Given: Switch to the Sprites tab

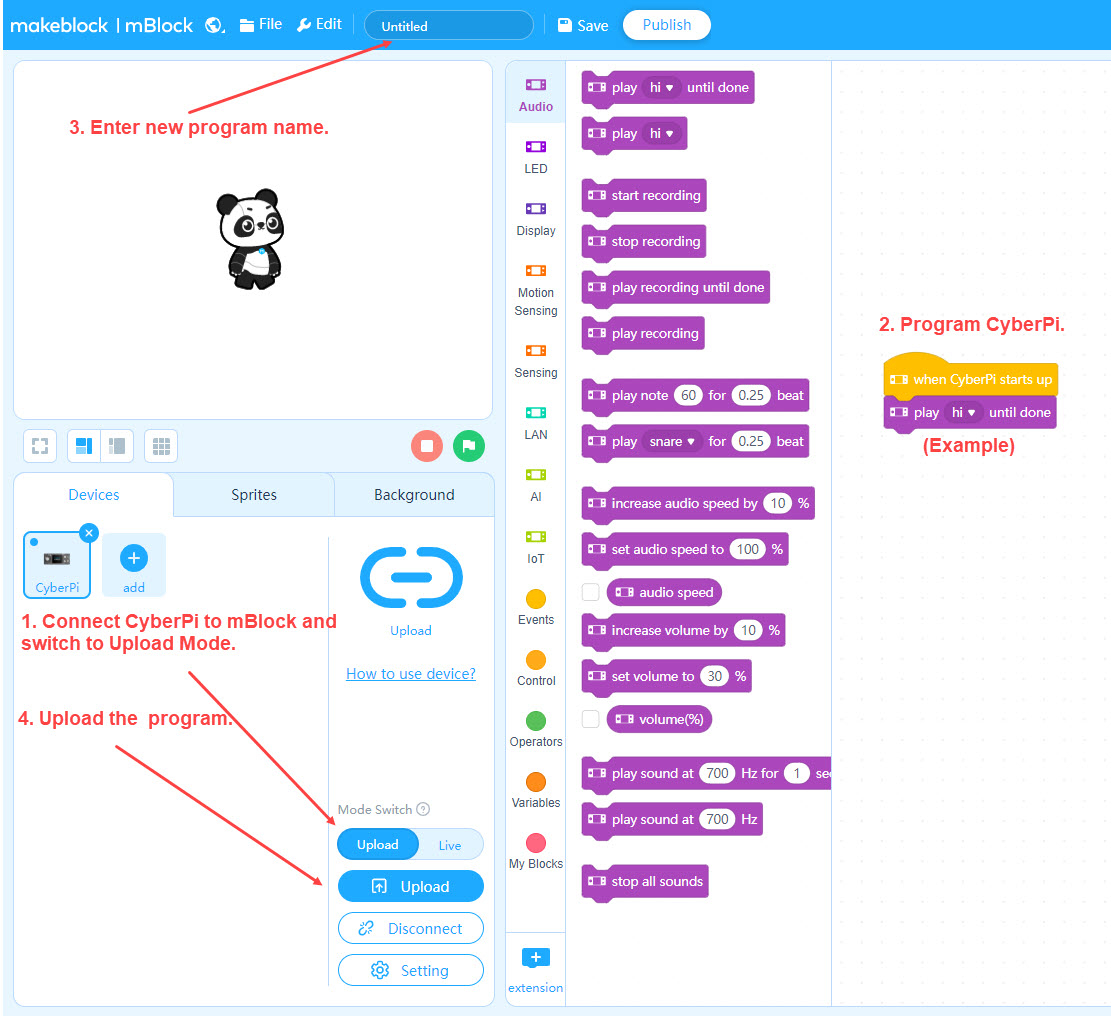Looking at the screenshot, I should click(x=254, y=495).
